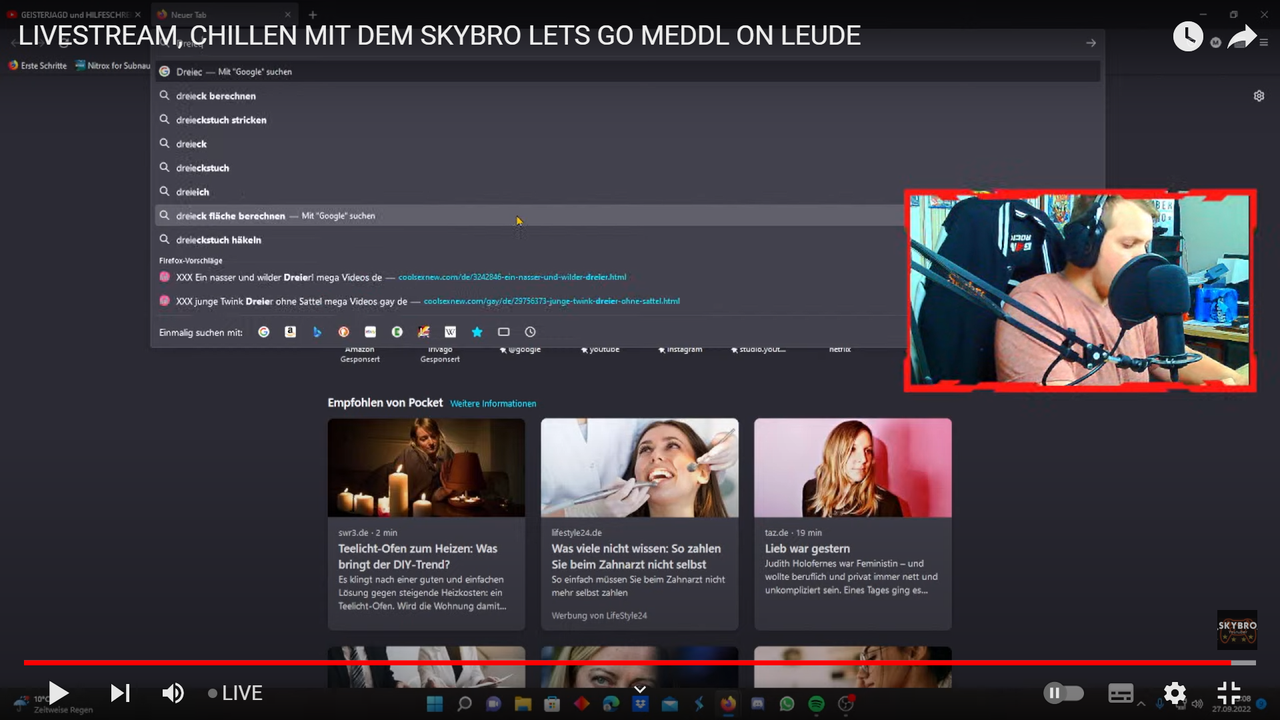
Task: Open WhatsApp from the taskbar
Action: point(787,705)
